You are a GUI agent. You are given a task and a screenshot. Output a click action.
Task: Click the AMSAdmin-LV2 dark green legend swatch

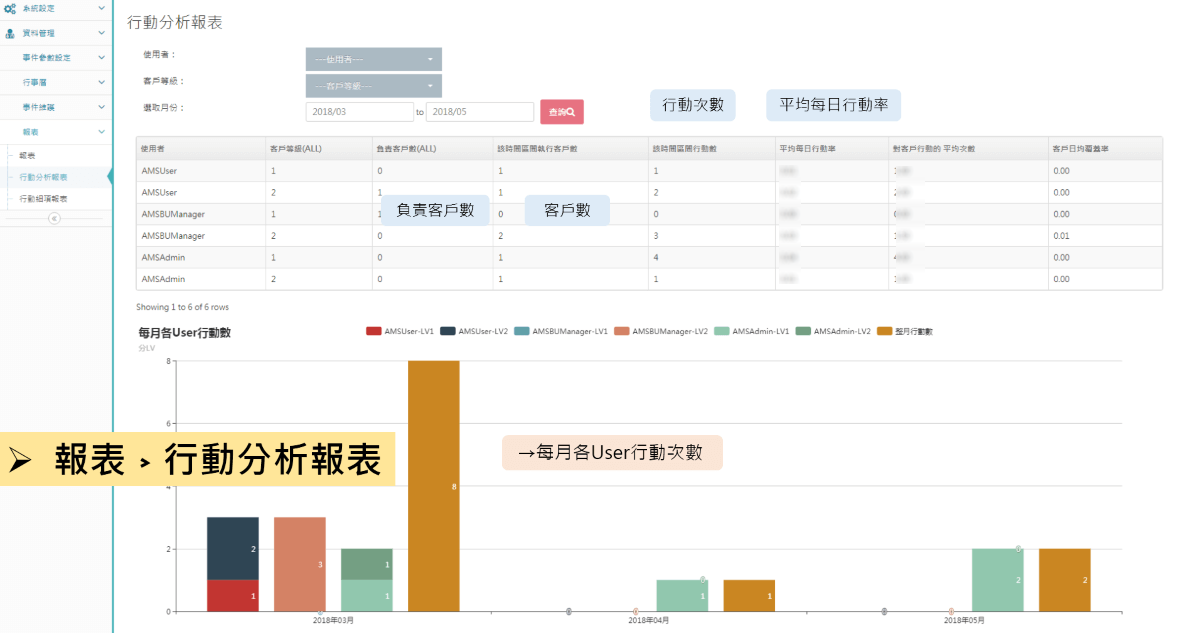coord(803,331)
